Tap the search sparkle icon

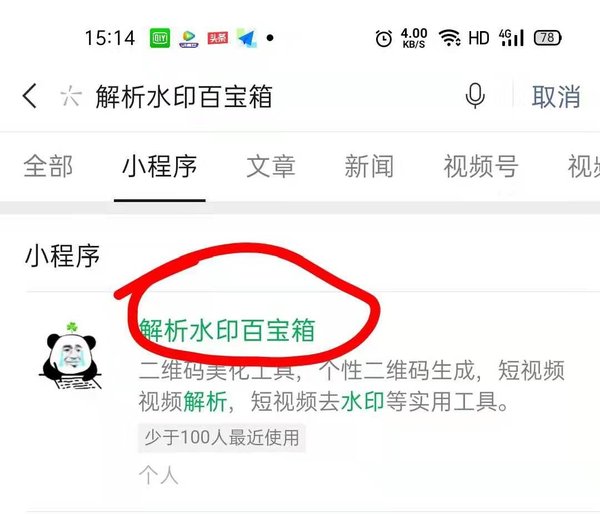71,96
